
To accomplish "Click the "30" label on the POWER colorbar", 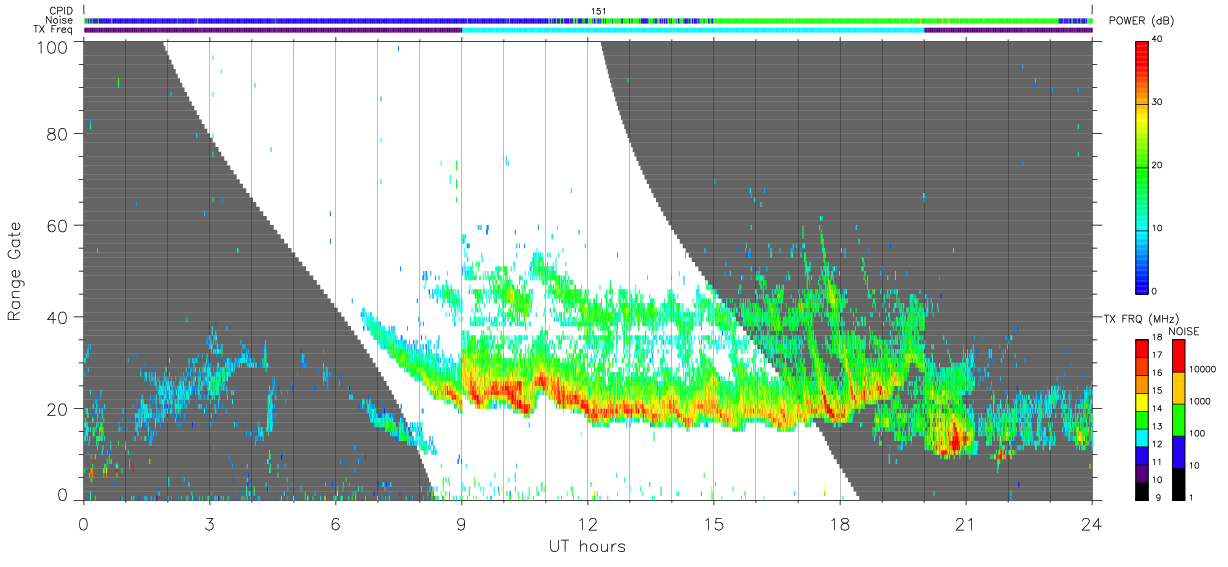I will tap(1157, 103).
